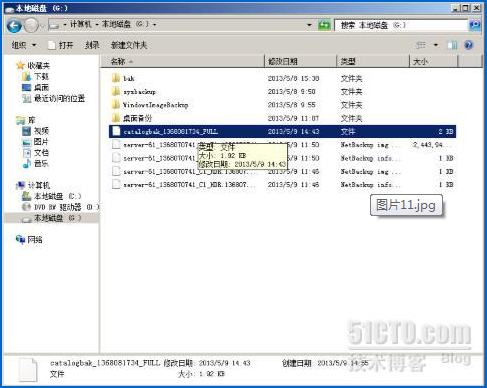Click the search 本地磁盘 (G:) field

pos(401,25)
